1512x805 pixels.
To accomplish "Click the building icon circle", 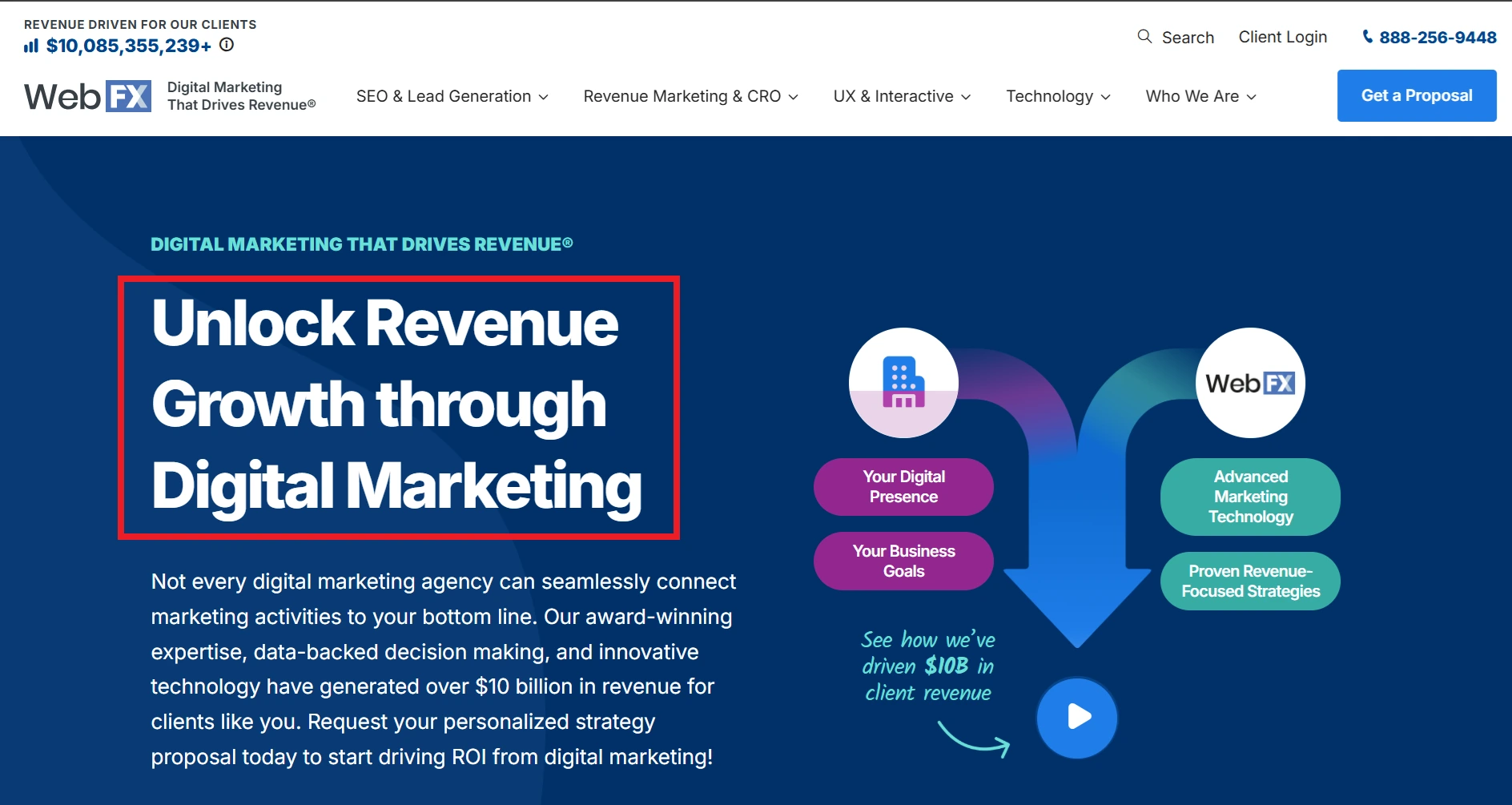I will coord(903,383).
